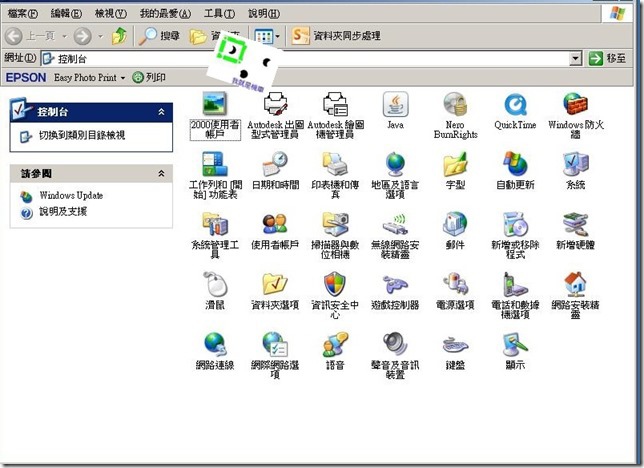Viewport: 644px width, 468px height.
Task: Open the 說明(H) menu
Action: coord(264,14)
